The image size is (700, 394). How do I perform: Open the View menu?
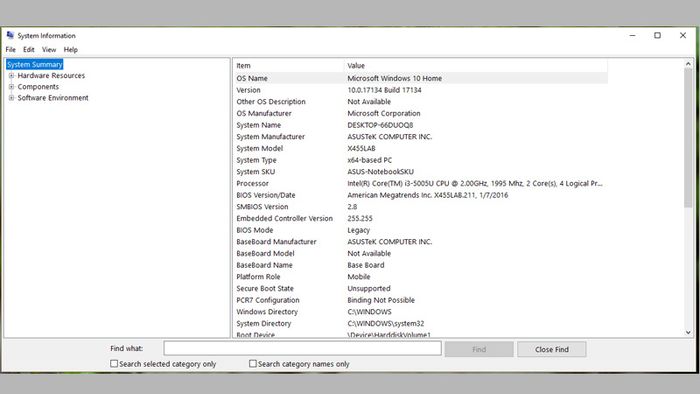pos(49,50)
